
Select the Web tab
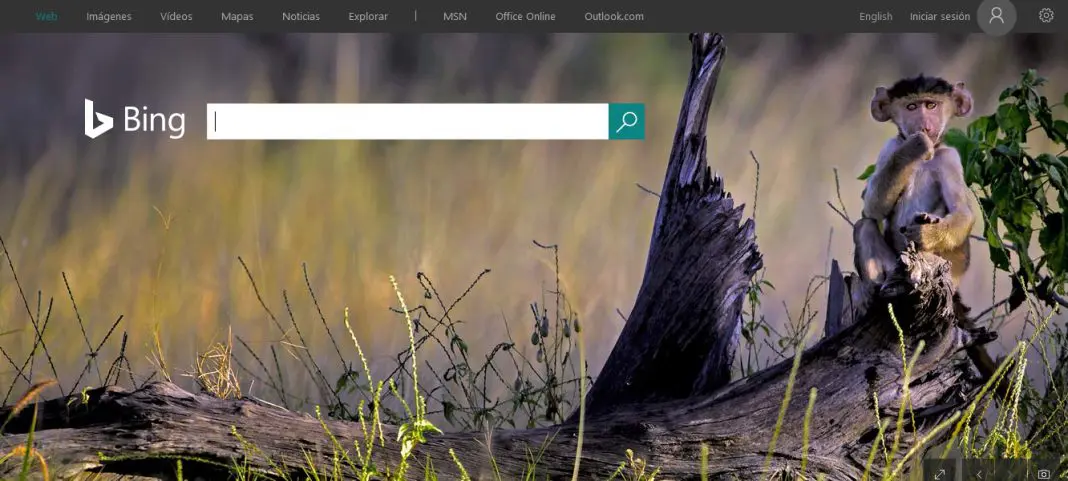coord(46,16)
